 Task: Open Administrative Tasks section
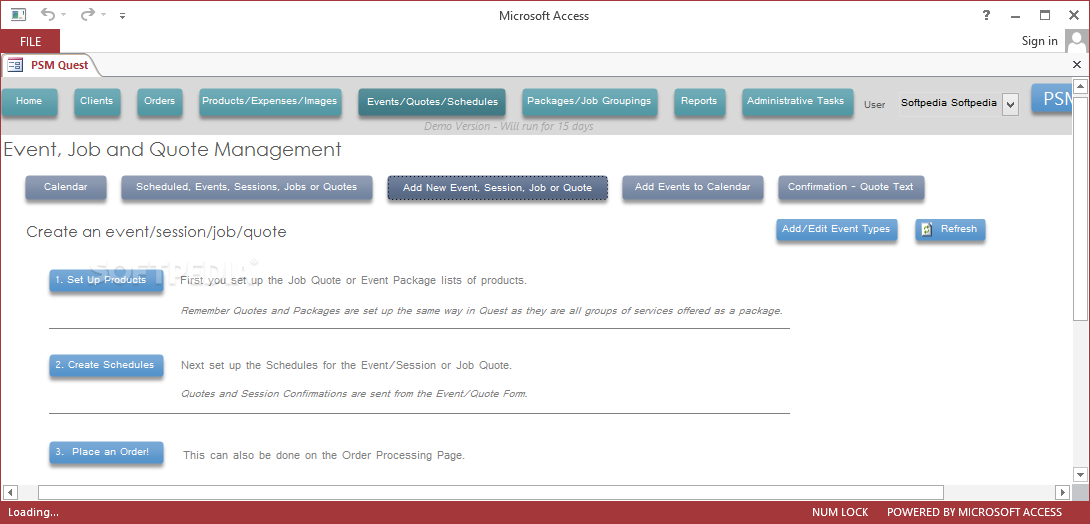pos(797,101)
